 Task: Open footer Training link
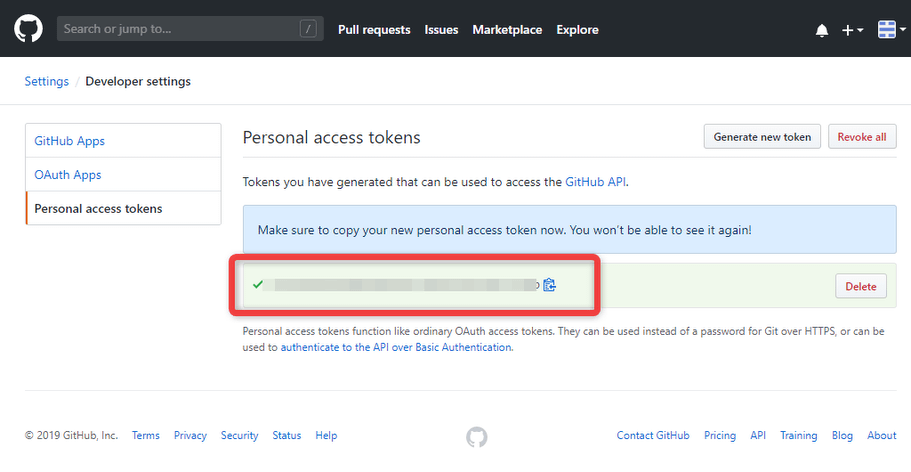click(x=798, y=435)
